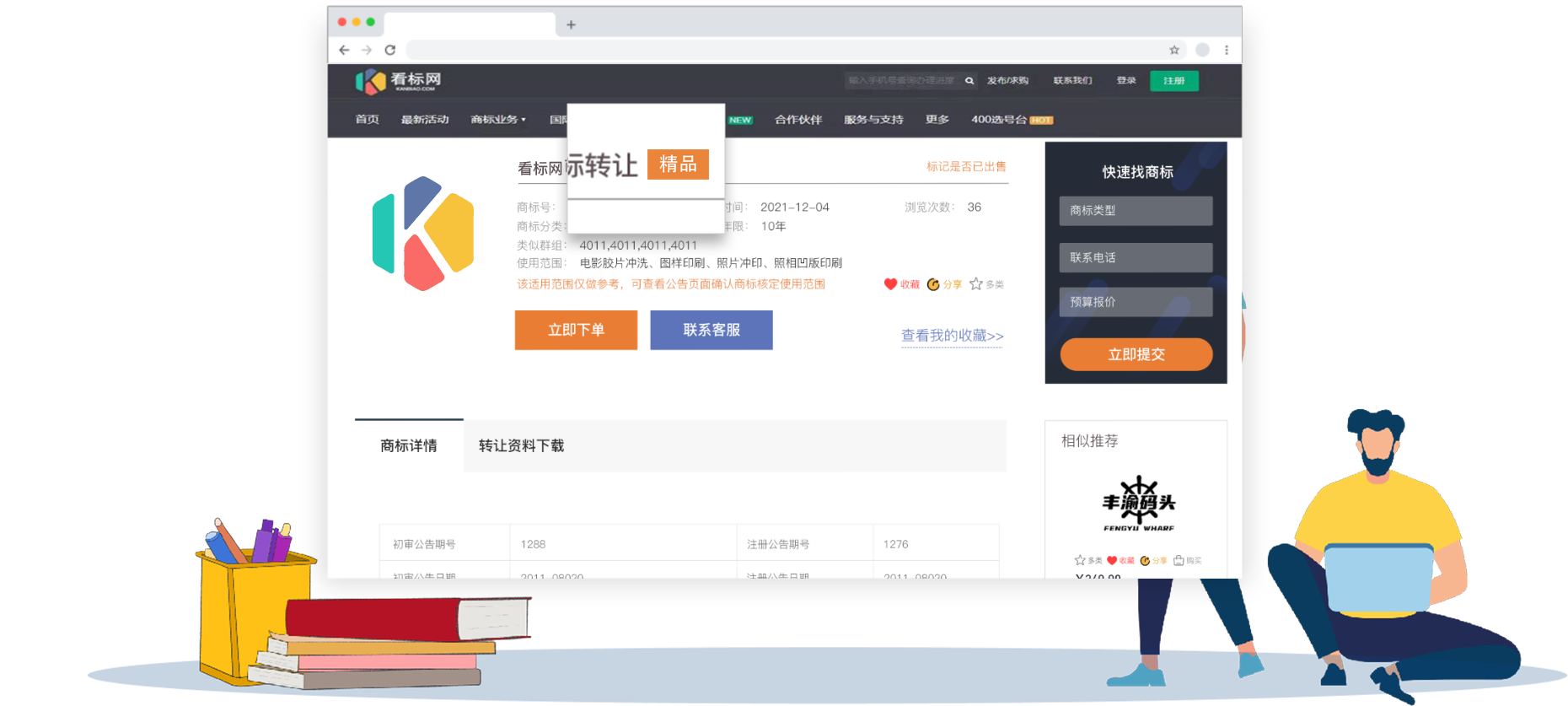1568x706 pixels.
Task: Click the search magnifier icon in header
Action: pyautogui.click(x=969, y=81)
